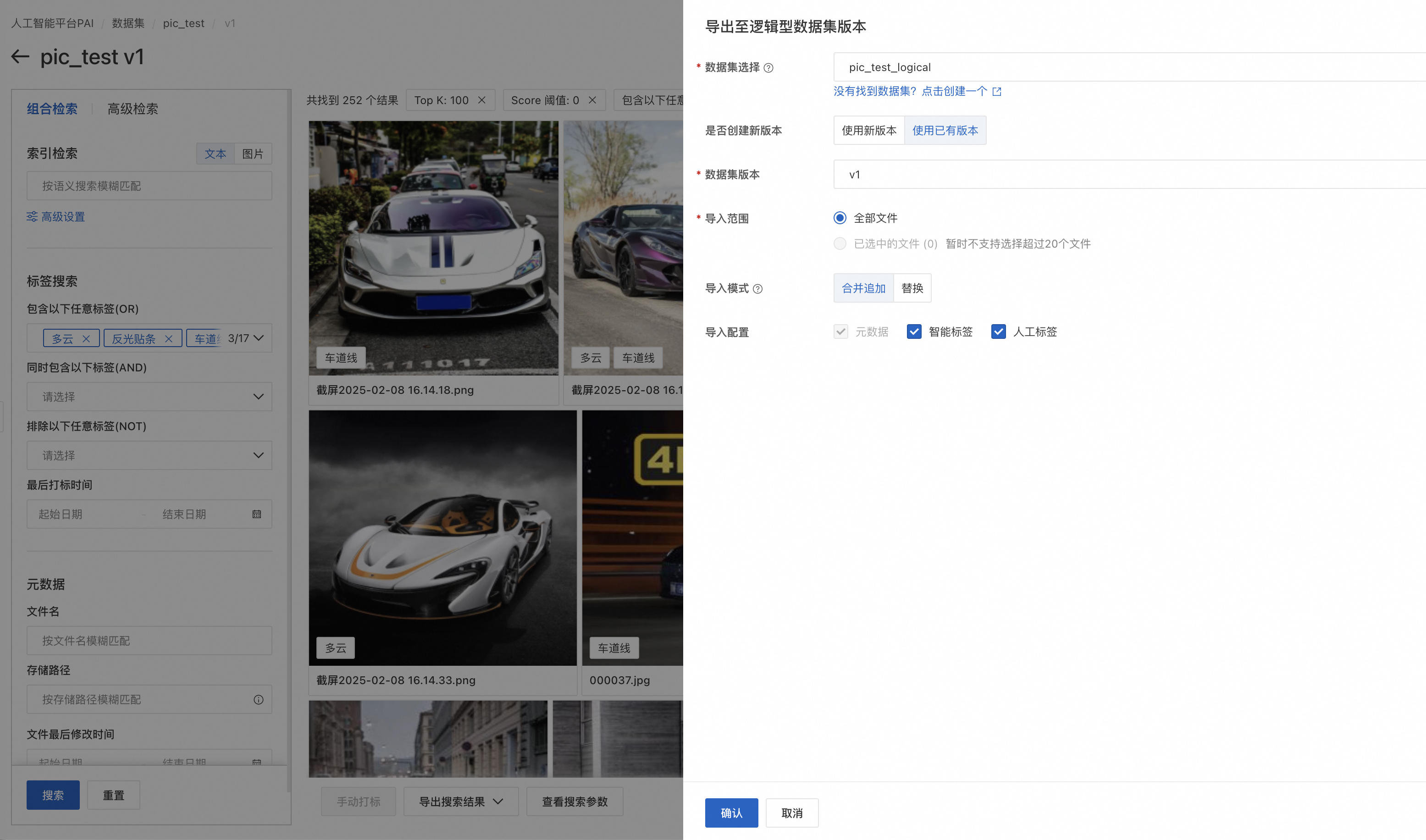This screenshot has height=840, width=1426.
Task: Choose 使用已有版本 option
Action: pyautogui.click(x=945, y=130)
